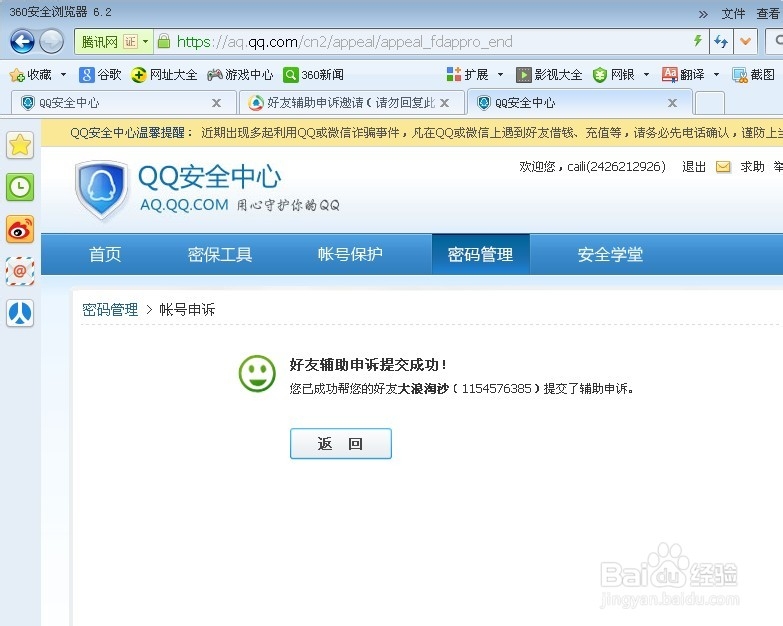Click the double chevron menu expander
The height and width of the screenshot is (626, 783).
tap(703, 14)
